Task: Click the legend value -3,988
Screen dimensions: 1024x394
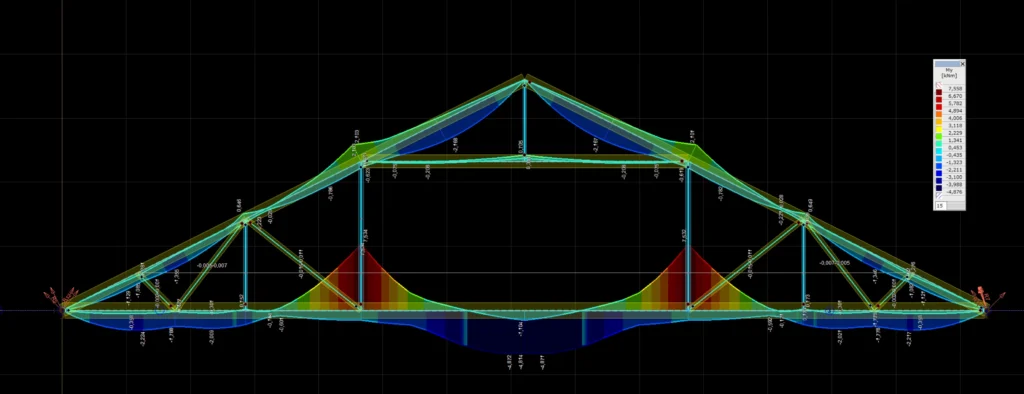Action: click(x=955, y=184)
